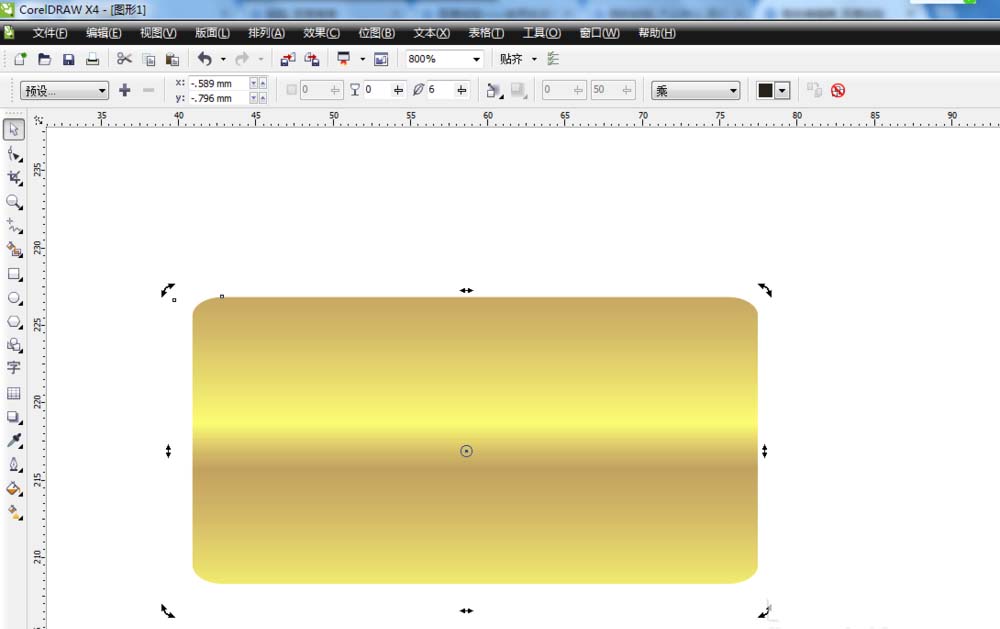Image resolution: width=1000 pixels, height=629 pixels.
Task: Click the shadow feathering value field 6
Action: pyautogui.click(x=441, y=90)
